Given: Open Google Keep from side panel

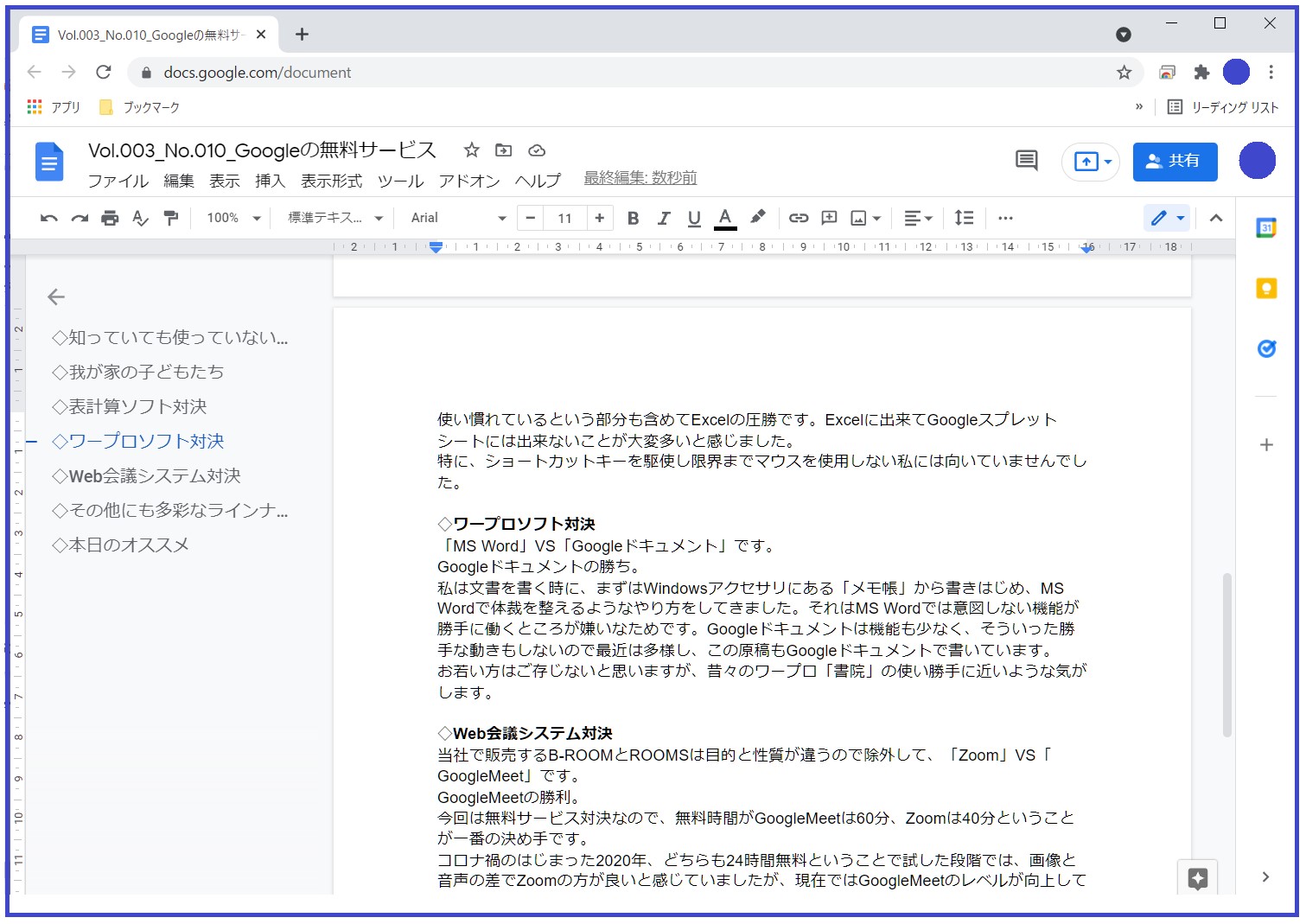Looking at the screenshot, I should click(1266, 289).
